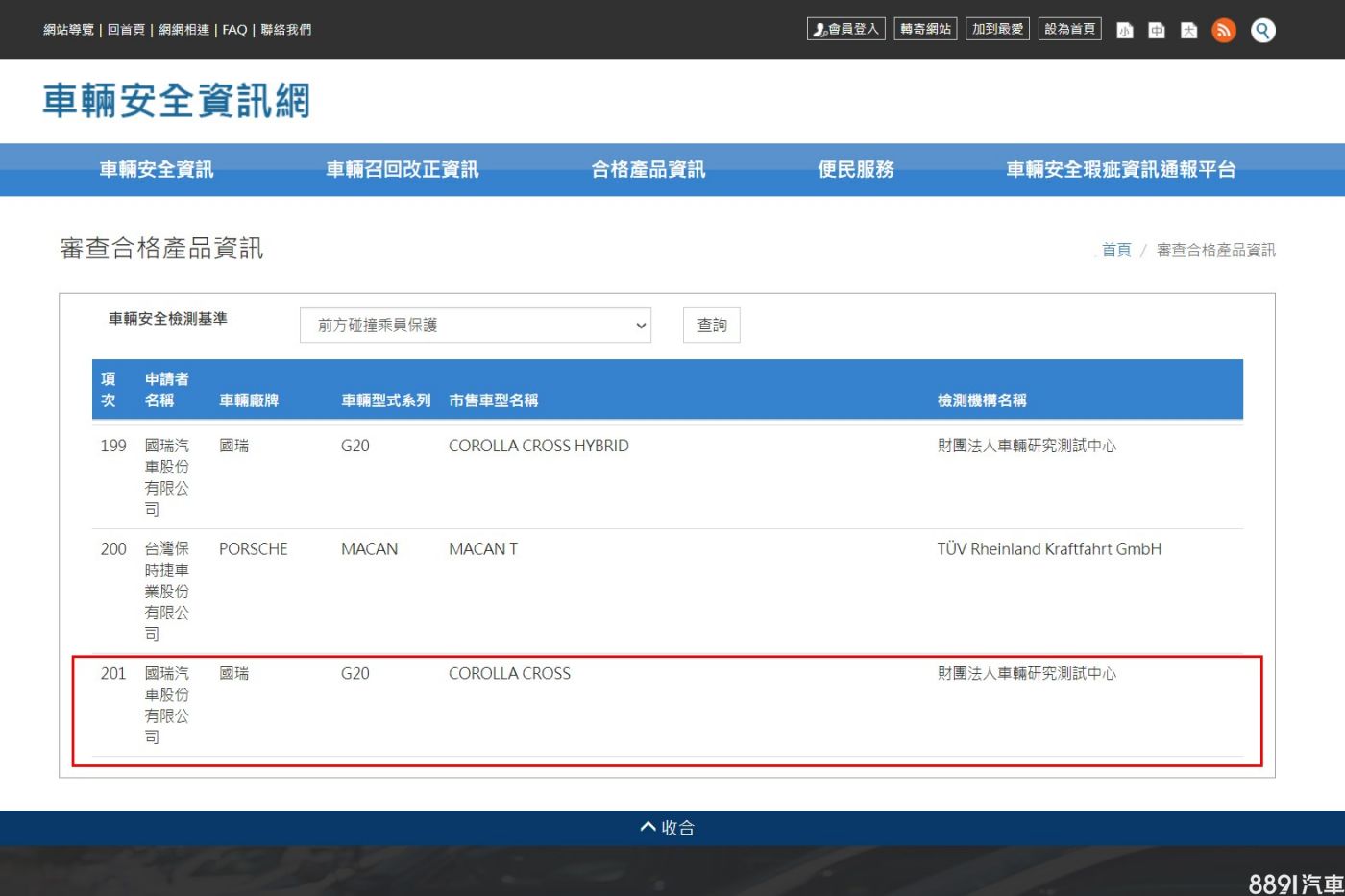Click the small font size icon (小)
The height and width of the screenshot is (896, 1345).
pyautogui.click(x=1124, y=31)
